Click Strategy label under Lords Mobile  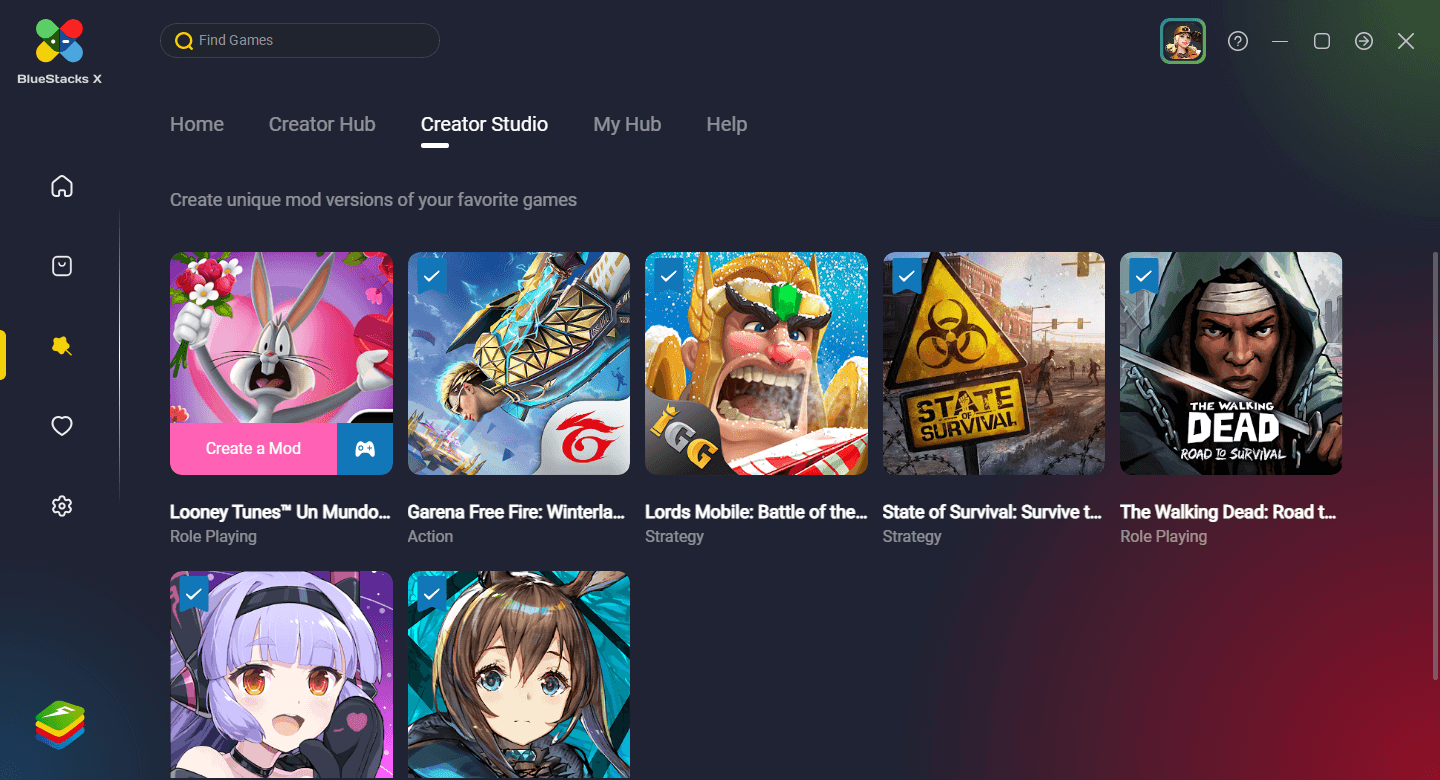pos(675,537)
